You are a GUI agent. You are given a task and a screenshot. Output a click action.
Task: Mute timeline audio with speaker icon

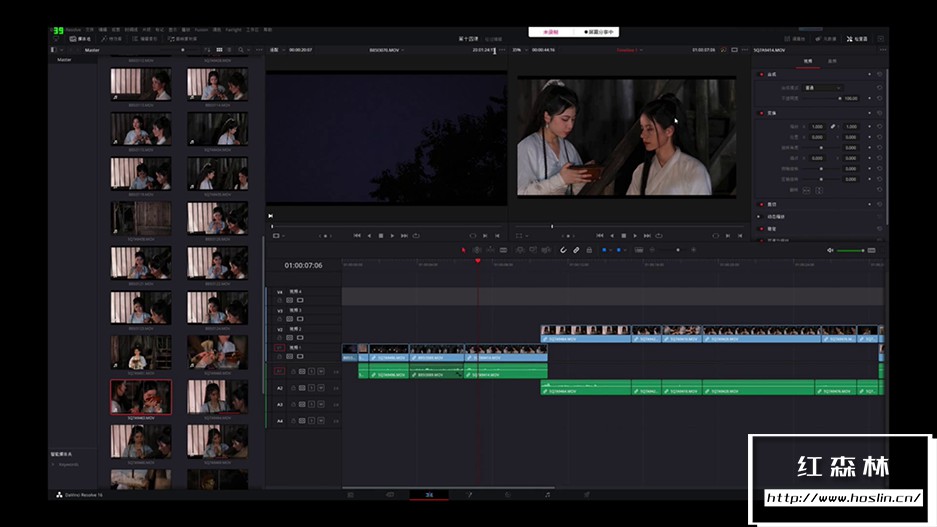coord(830,250)
